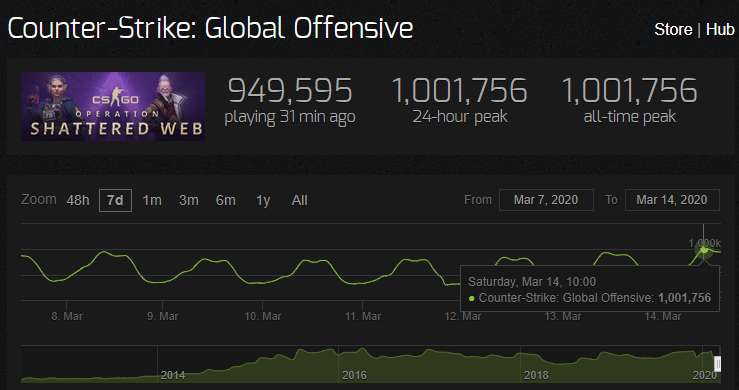
Task: Switch chart zoom to 3m
Action: [189, 200]
